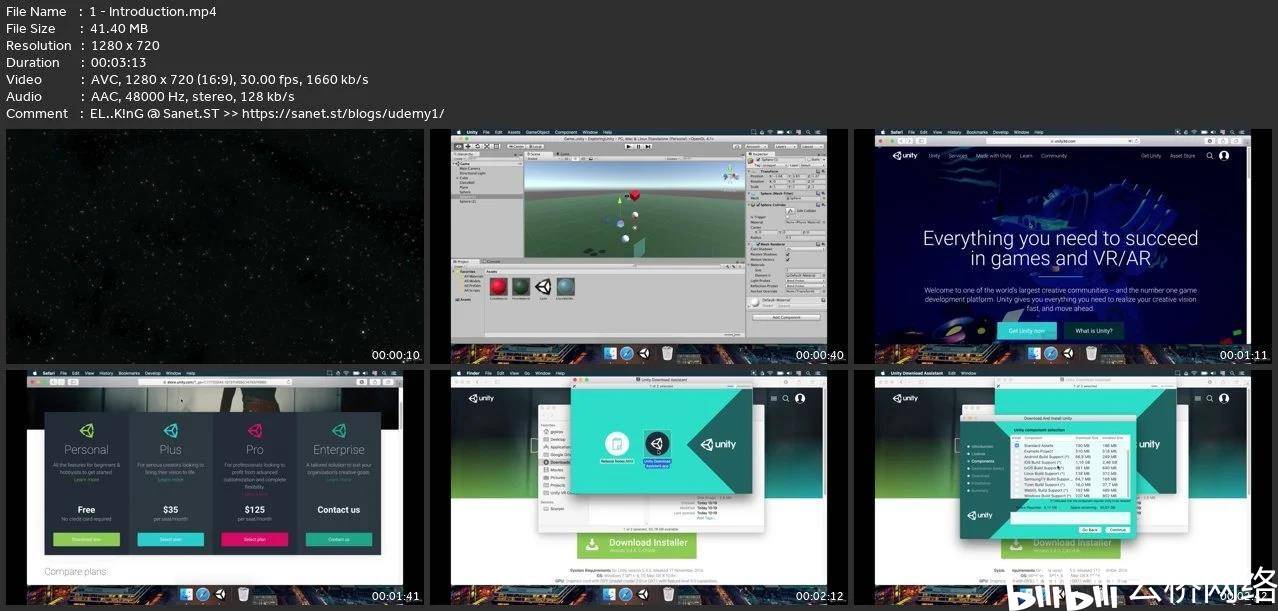
Task: Open the Layout dropdown in Unity toolbar
Action: (x=812, y=146)
